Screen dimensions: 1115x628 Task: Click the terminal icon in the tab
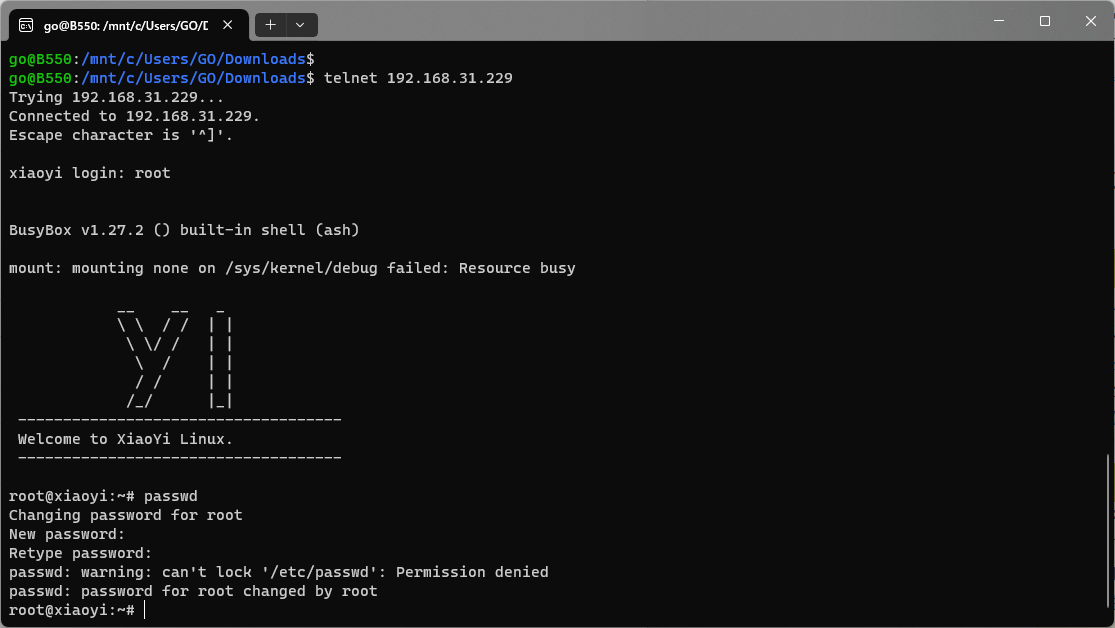coord(26,26)
